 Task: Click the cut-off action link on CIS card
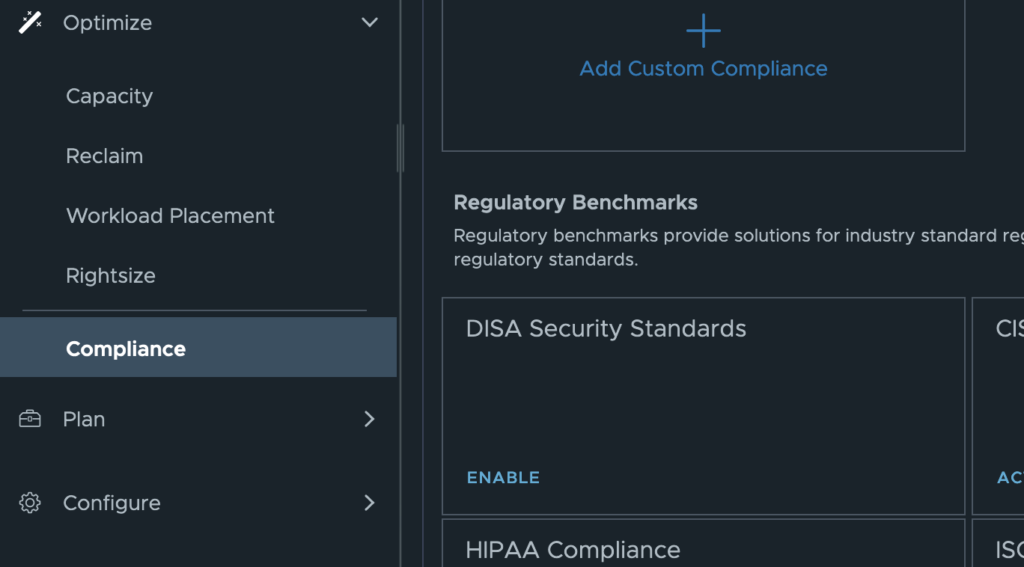click(x=1010, y=478)
